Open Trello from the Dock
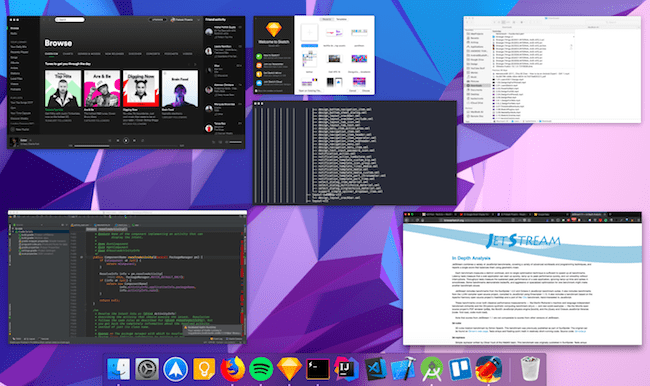This screenshot has height=386, width=650. [x=460, y=369]
